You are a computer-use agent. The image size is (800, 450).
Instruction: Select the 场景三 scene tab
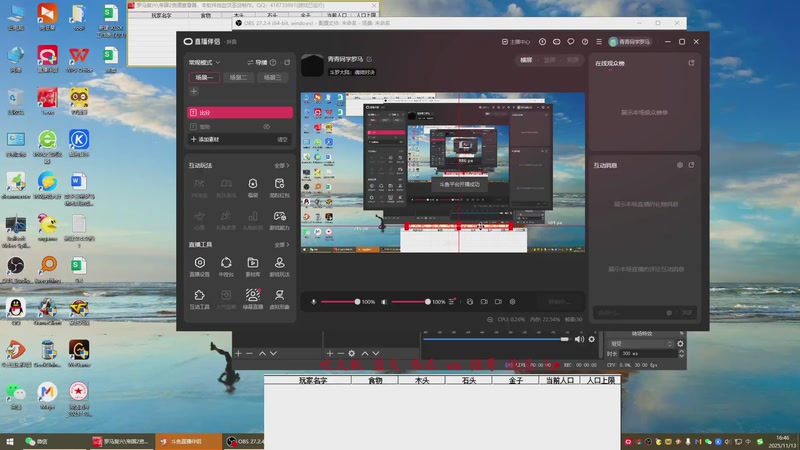pos(272,78)
